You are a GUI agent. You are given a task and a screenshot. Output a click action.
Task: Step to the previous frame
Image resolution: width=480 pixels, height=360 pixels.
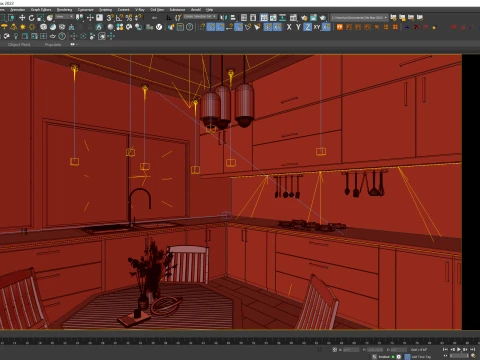452,349
